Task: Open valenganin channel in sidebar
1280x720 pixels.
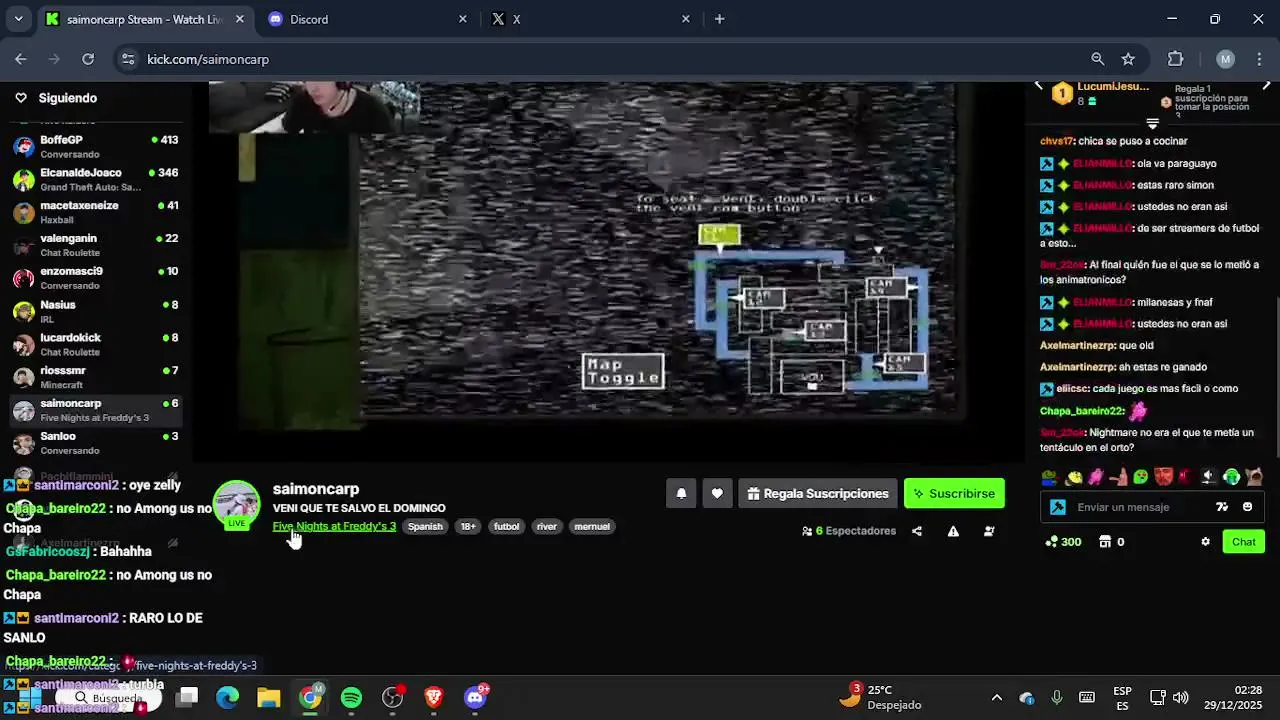Action: coord(96,245)
